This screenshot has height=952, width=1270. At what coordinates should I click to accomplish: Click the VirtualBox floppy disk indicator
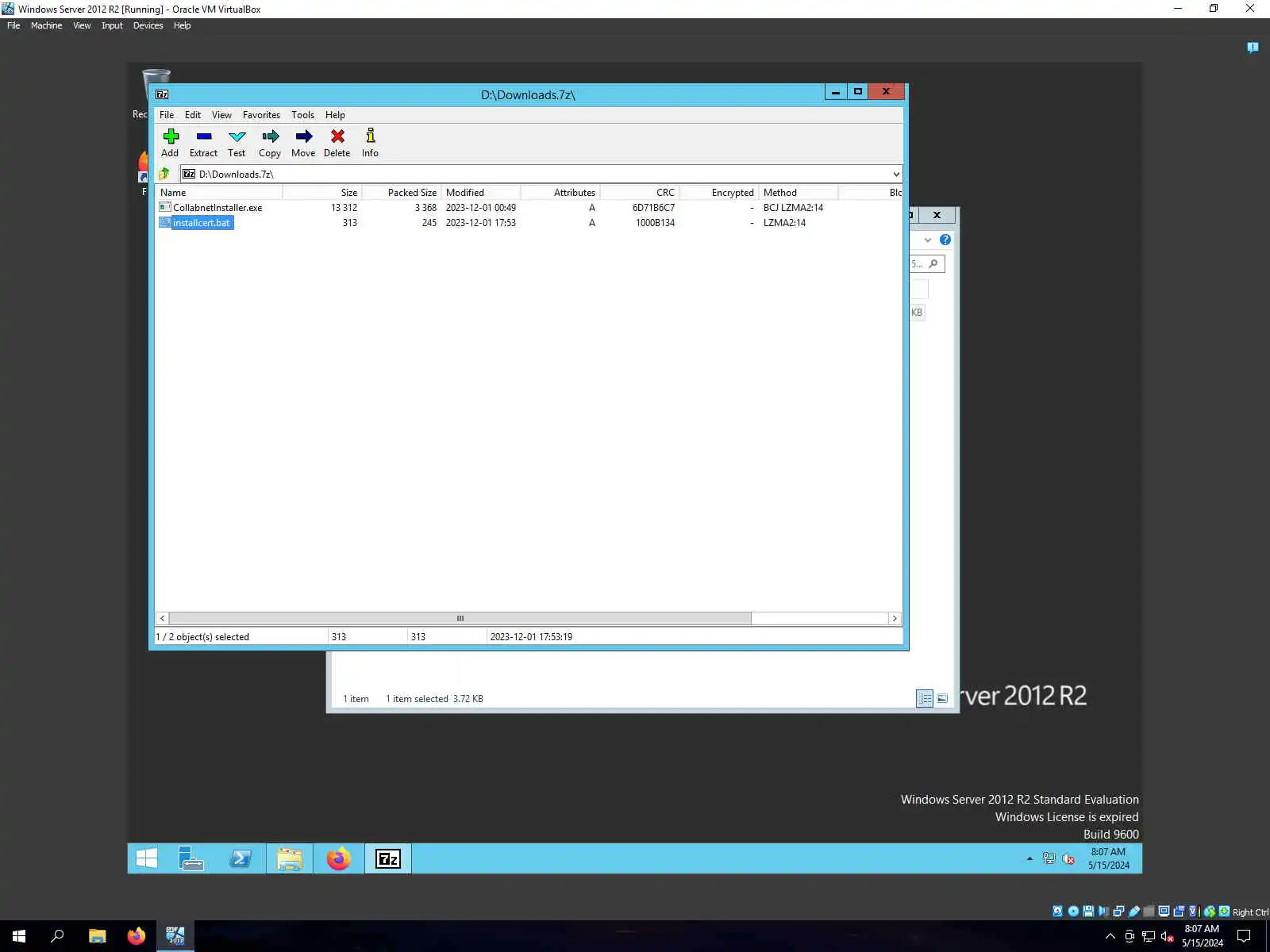(x=1088, y=912)
